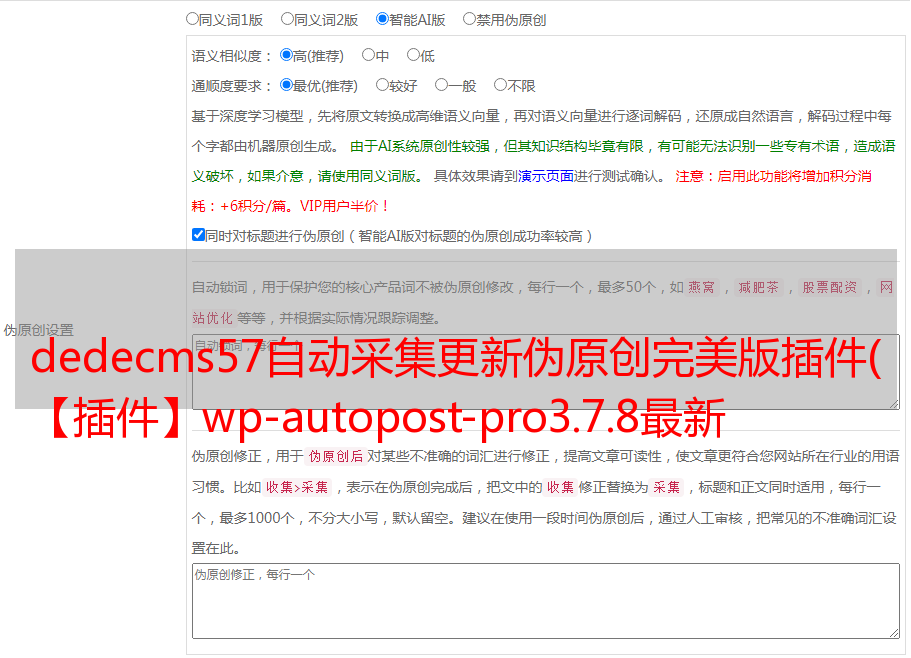
Task: Click the 伪原创后 highlighted tag
Action: click(x=336, y=456)
